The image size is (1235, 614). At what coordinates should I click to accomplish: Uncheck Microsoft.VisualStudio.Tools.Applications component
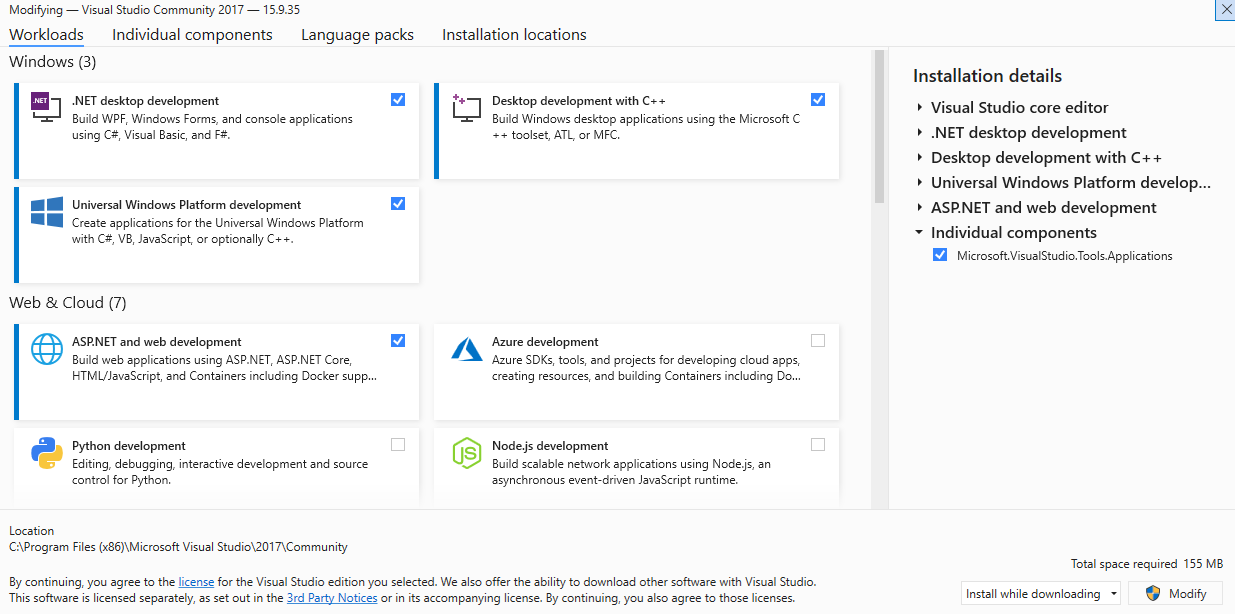(939, 255)
